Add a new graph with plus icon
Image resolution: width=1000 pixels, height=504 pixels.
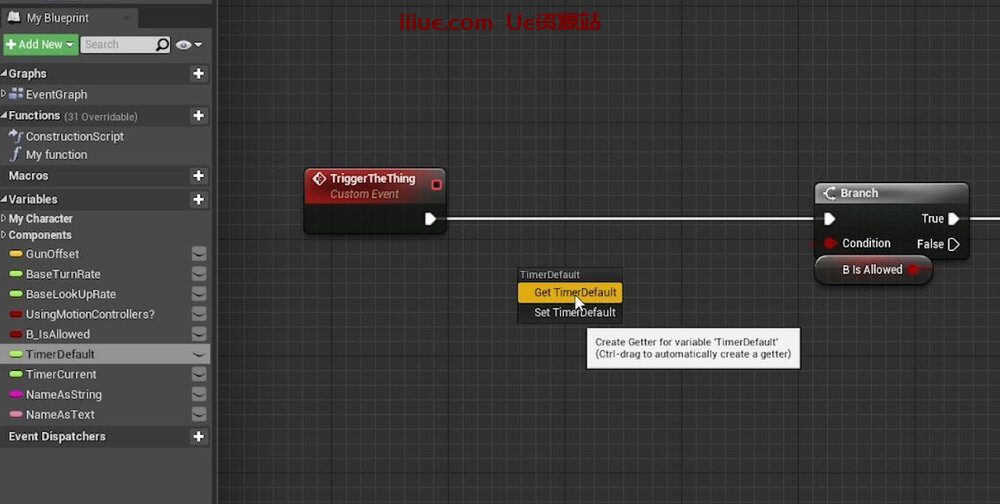point(198,73)
